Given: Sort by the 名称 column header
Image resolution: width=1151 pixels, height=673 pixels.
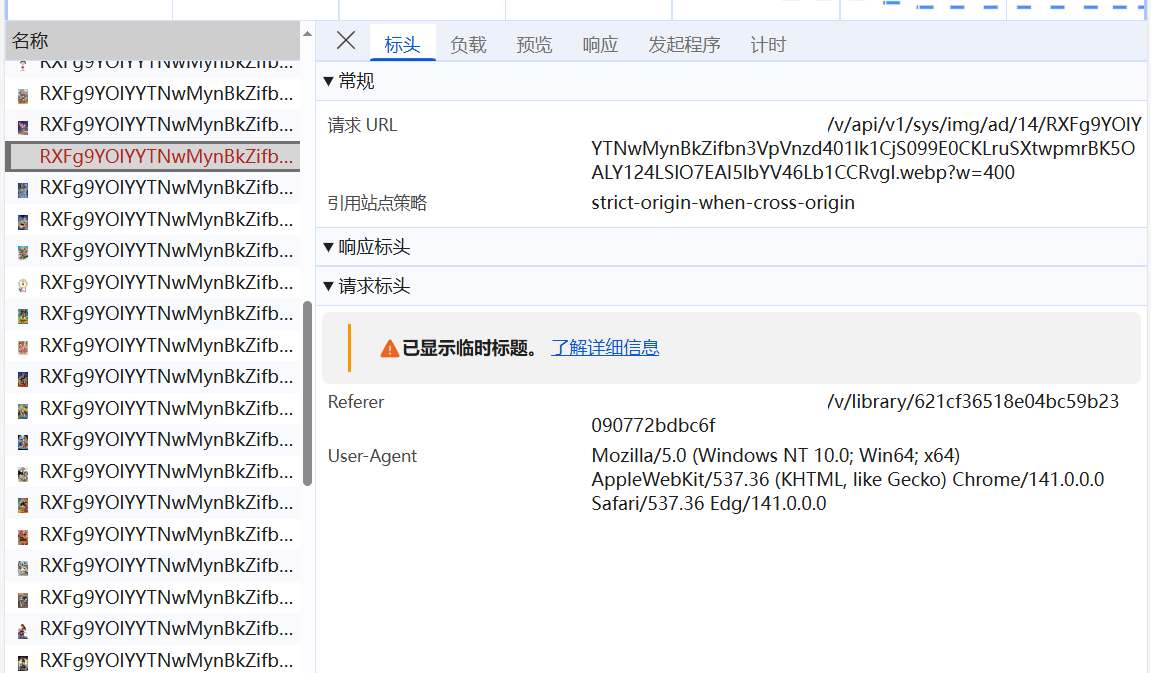Looking at the screenshot, I should click(152, 41).
